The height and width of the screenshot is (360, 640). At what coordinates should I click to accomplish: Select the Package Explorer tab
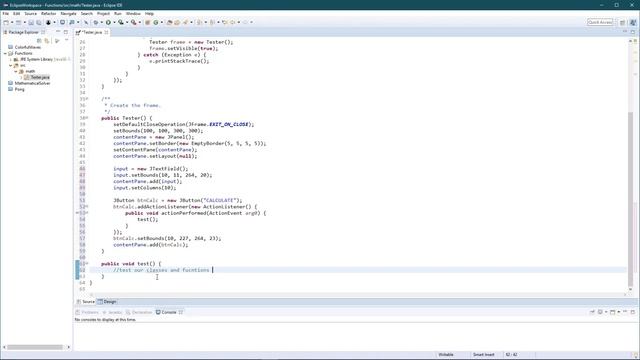[23, 32]
